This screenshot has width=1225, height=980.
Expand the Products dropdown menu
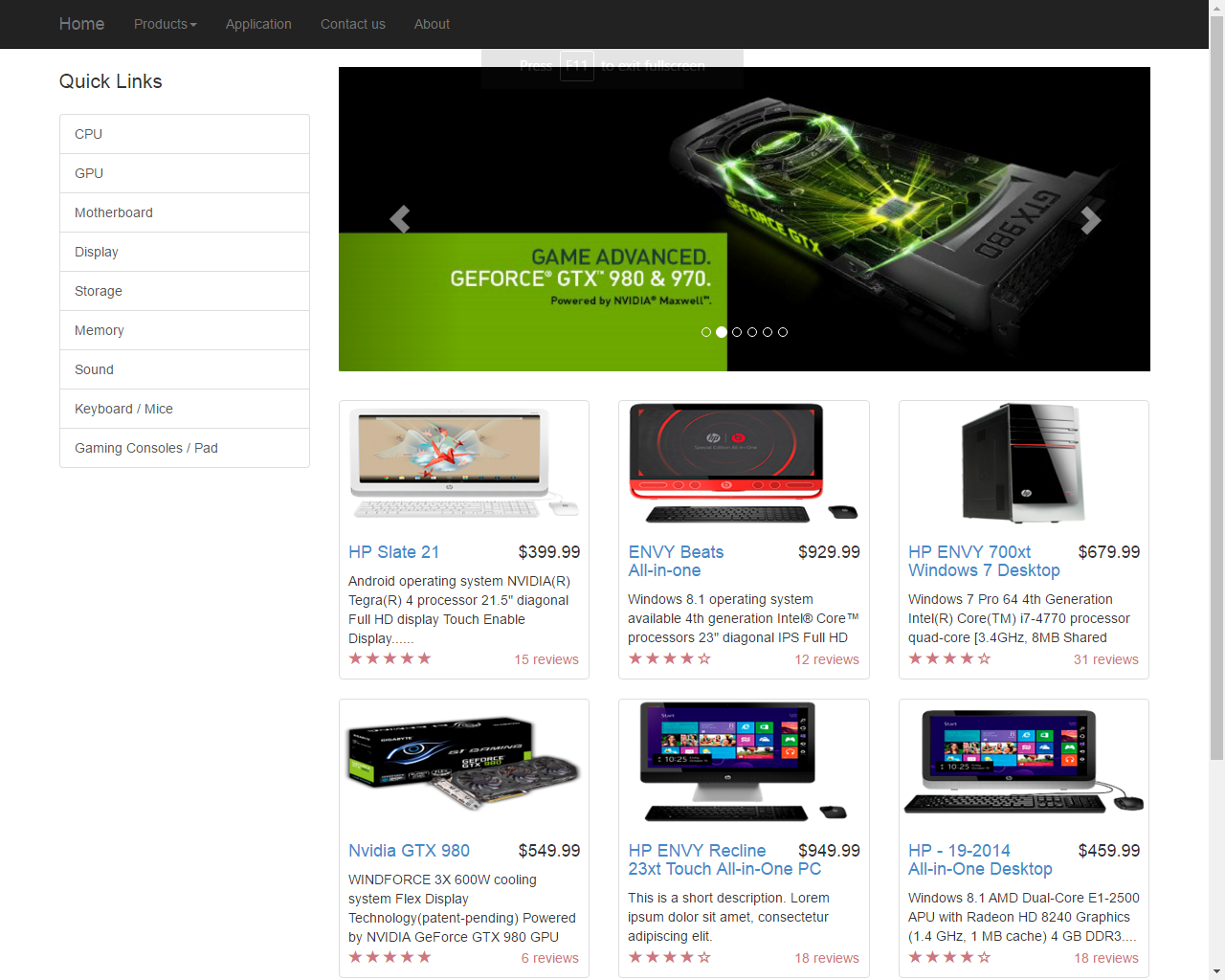coord(165,24)
